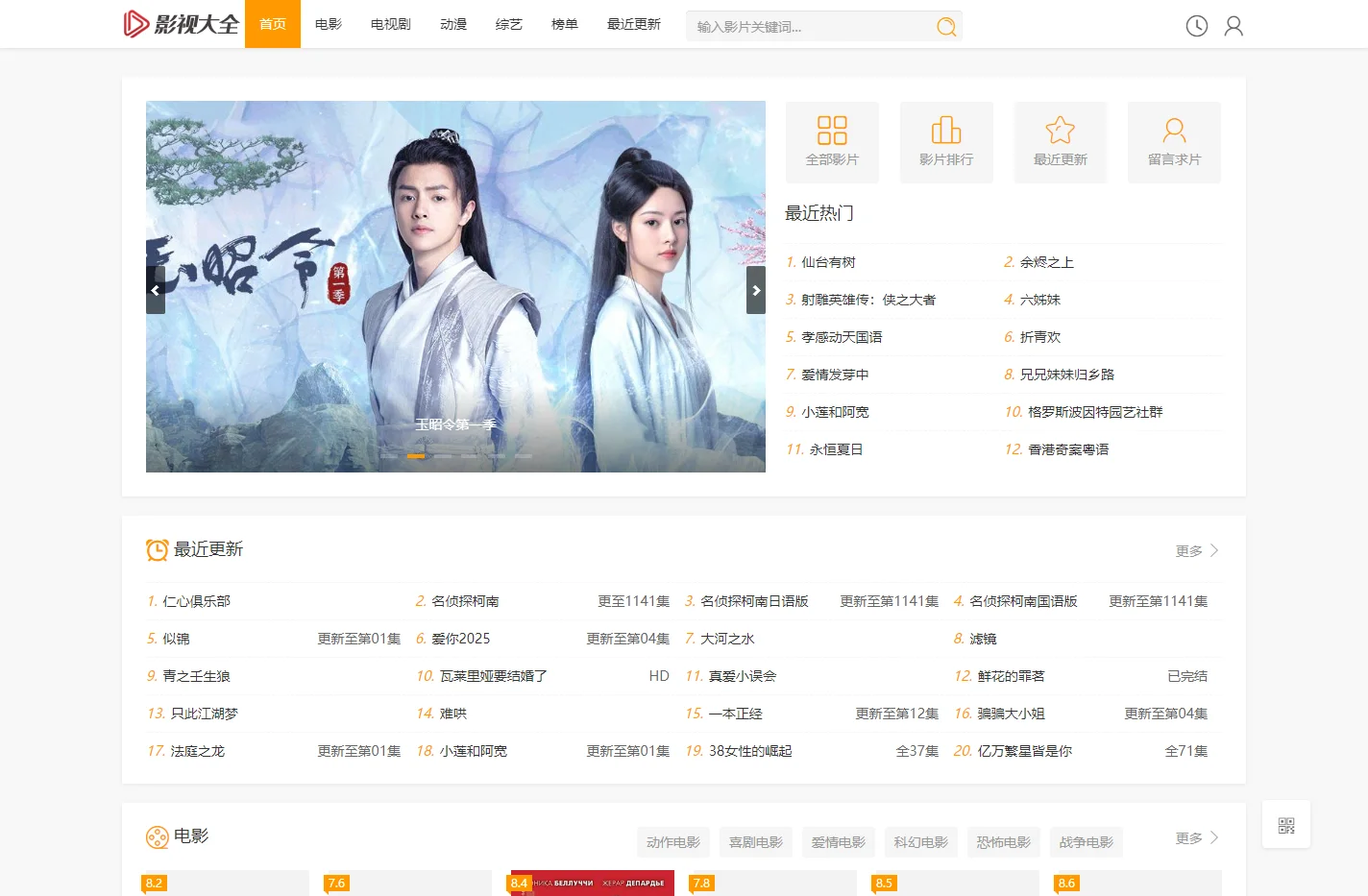Click the search magnifier icon
The width and height of the screenshot is (1368, 896).
pyautogui.click(x=946, y=27)
